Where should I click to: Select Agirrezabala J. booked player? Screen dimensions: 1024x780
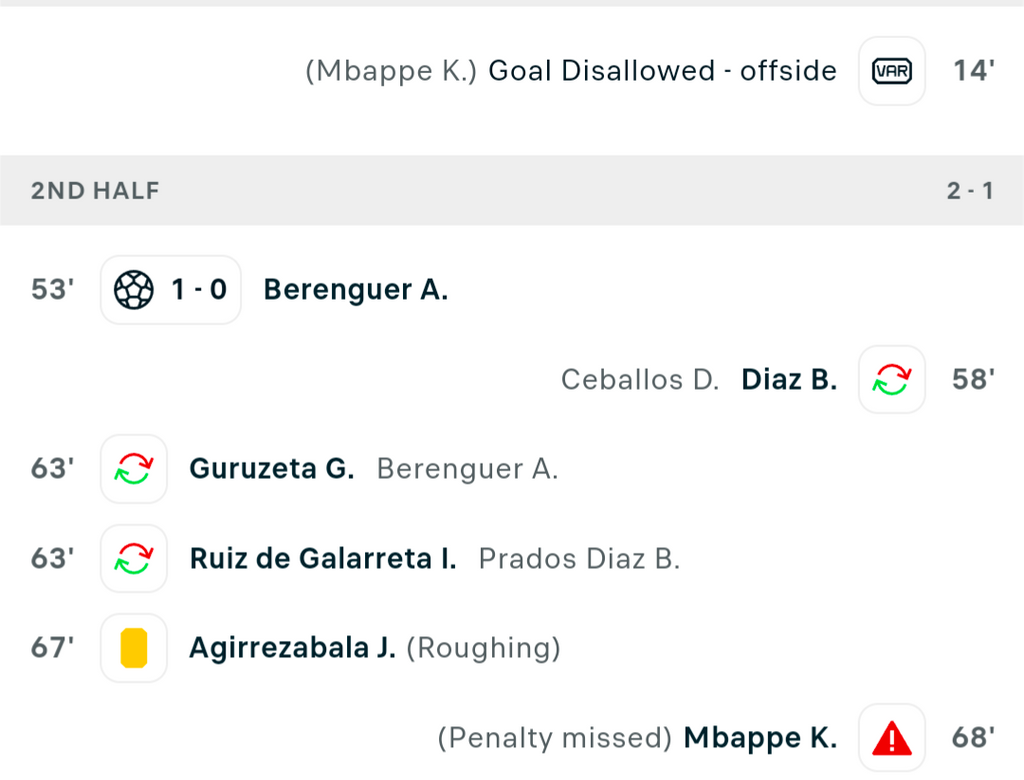pos(293,648)
